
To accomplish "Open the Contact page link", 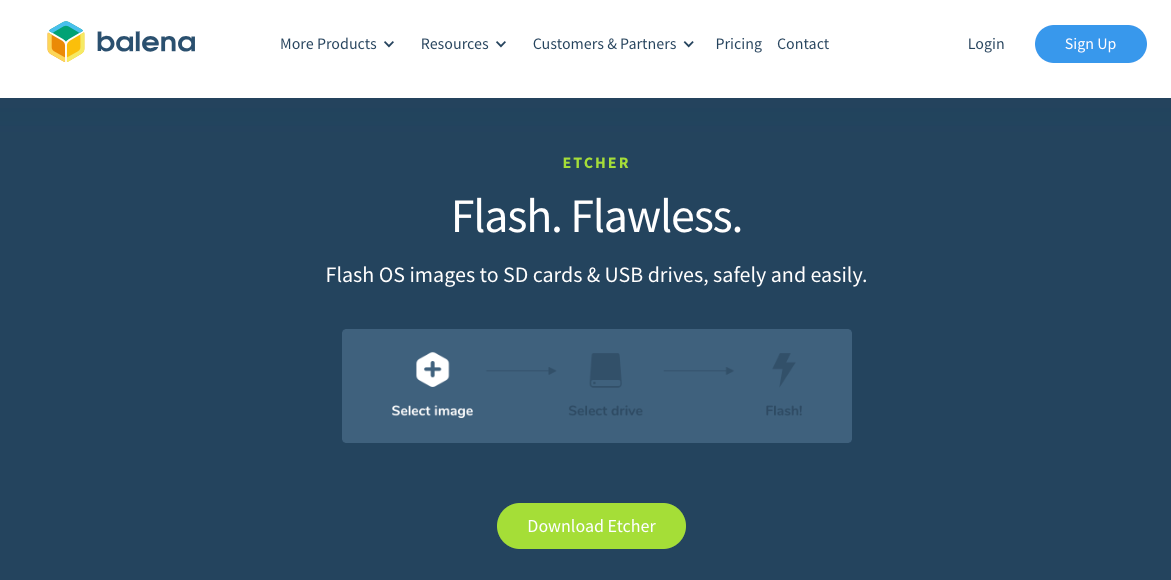I will [x=803, y=44].
